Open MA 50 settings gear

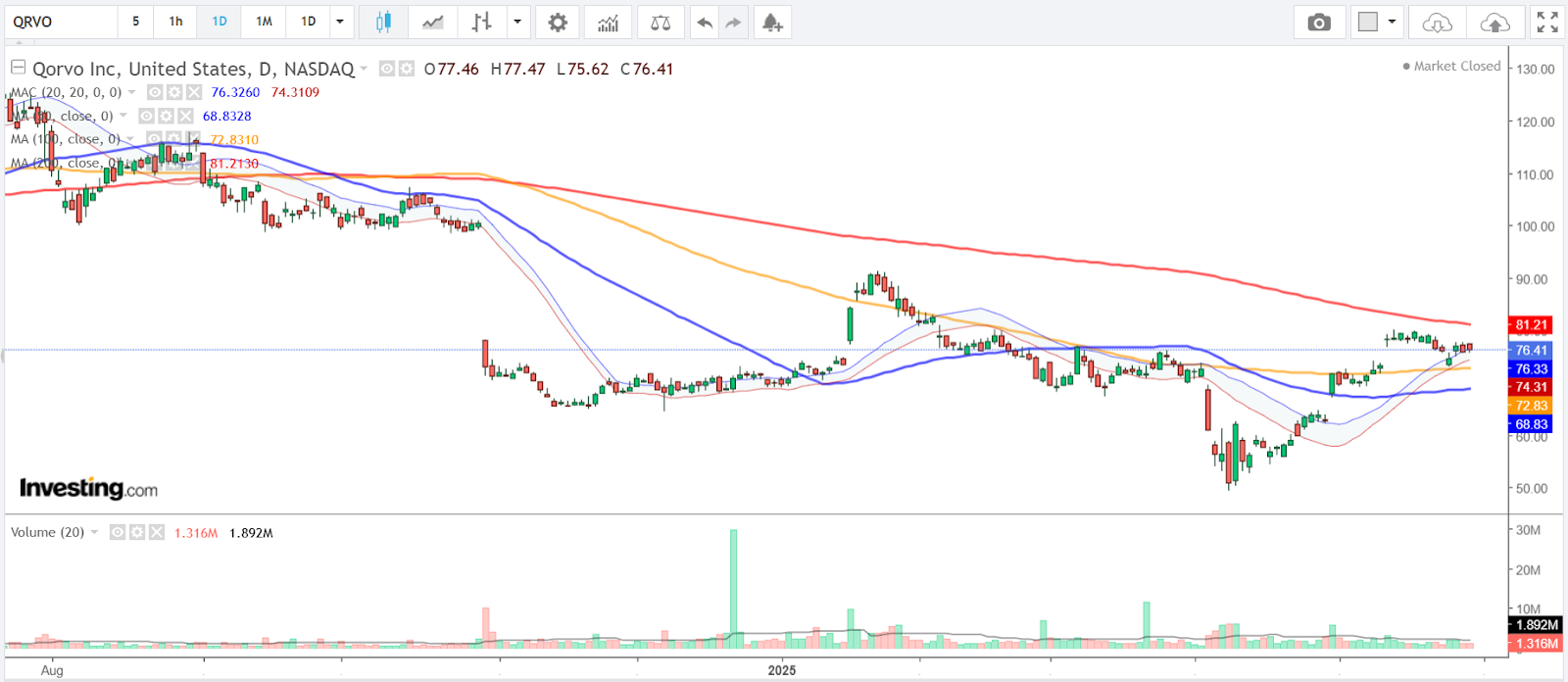point(166,116)
